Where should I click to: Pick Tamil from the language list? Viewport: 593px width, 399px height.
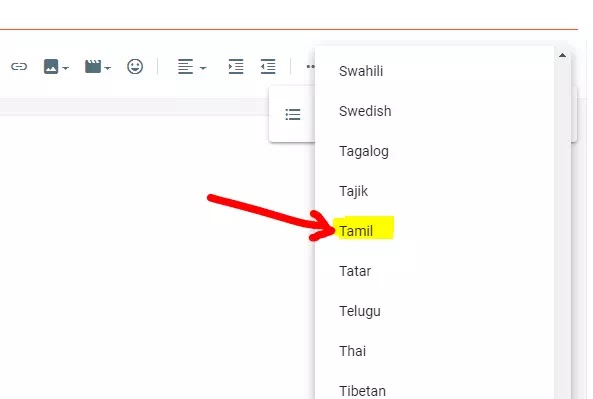click(x=434, y=231)
